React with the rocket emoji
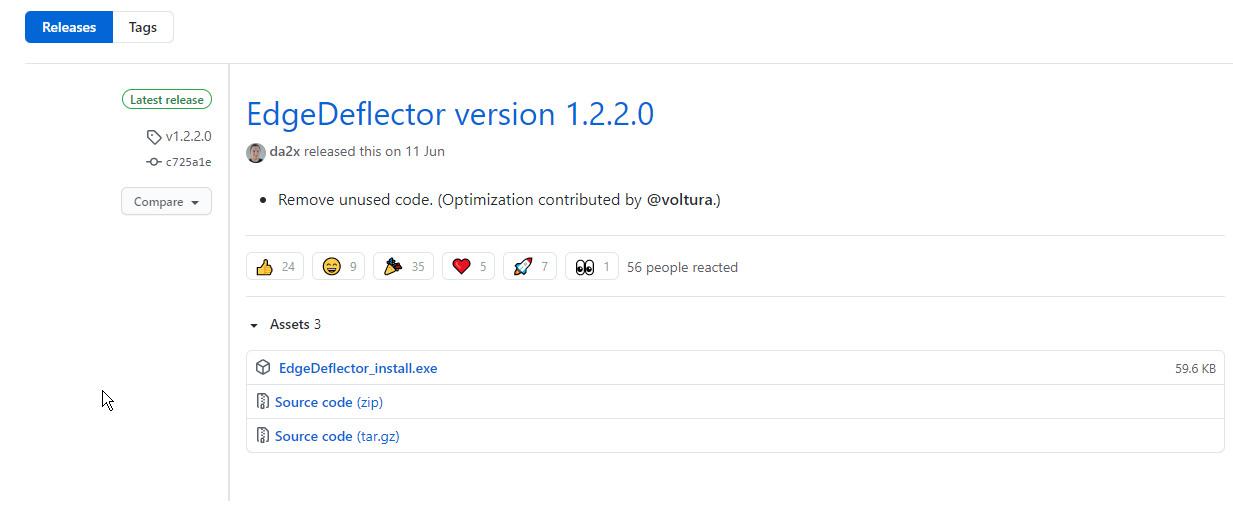Screen dimensions: 1233x513 (530, 266)
